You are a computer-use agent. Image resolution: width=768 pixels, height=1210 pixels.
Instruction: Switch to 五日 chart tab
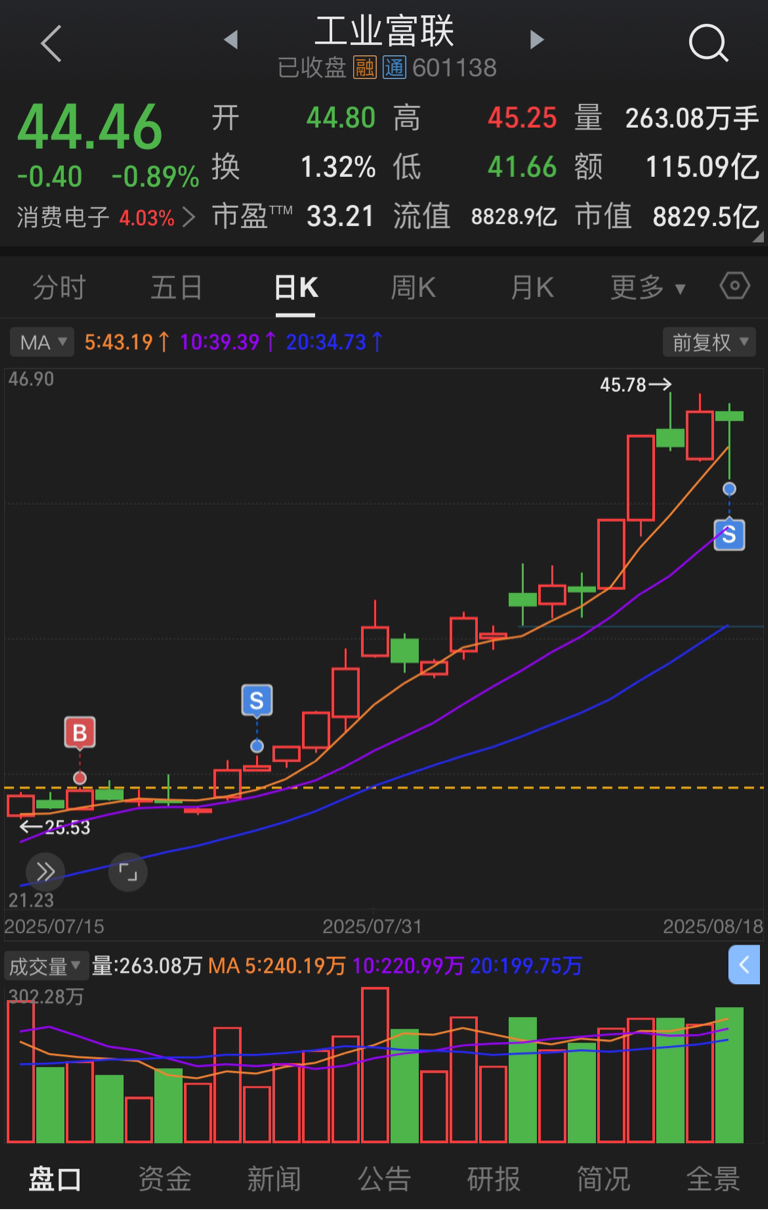point(177,288)
